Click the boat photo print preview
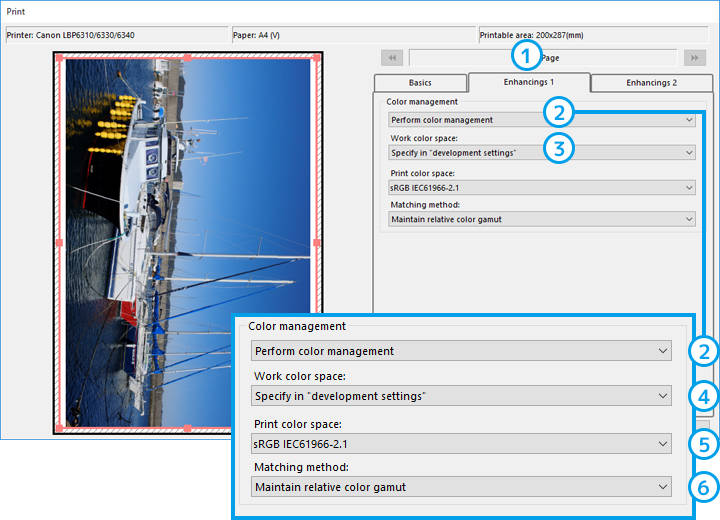Screen dimensions: 720x520 [x=188, y=243]
